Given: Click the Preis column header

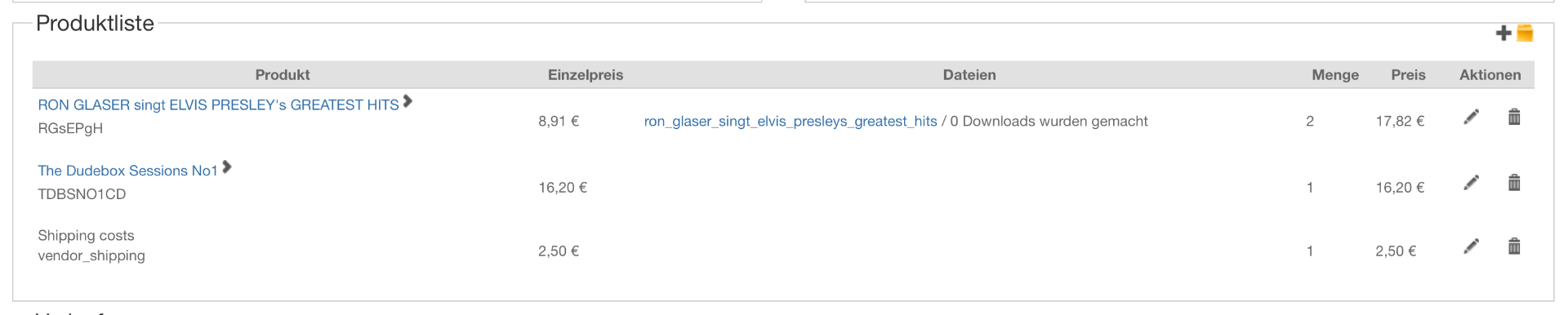Looking at the screenshot, I should (1408, 75).
